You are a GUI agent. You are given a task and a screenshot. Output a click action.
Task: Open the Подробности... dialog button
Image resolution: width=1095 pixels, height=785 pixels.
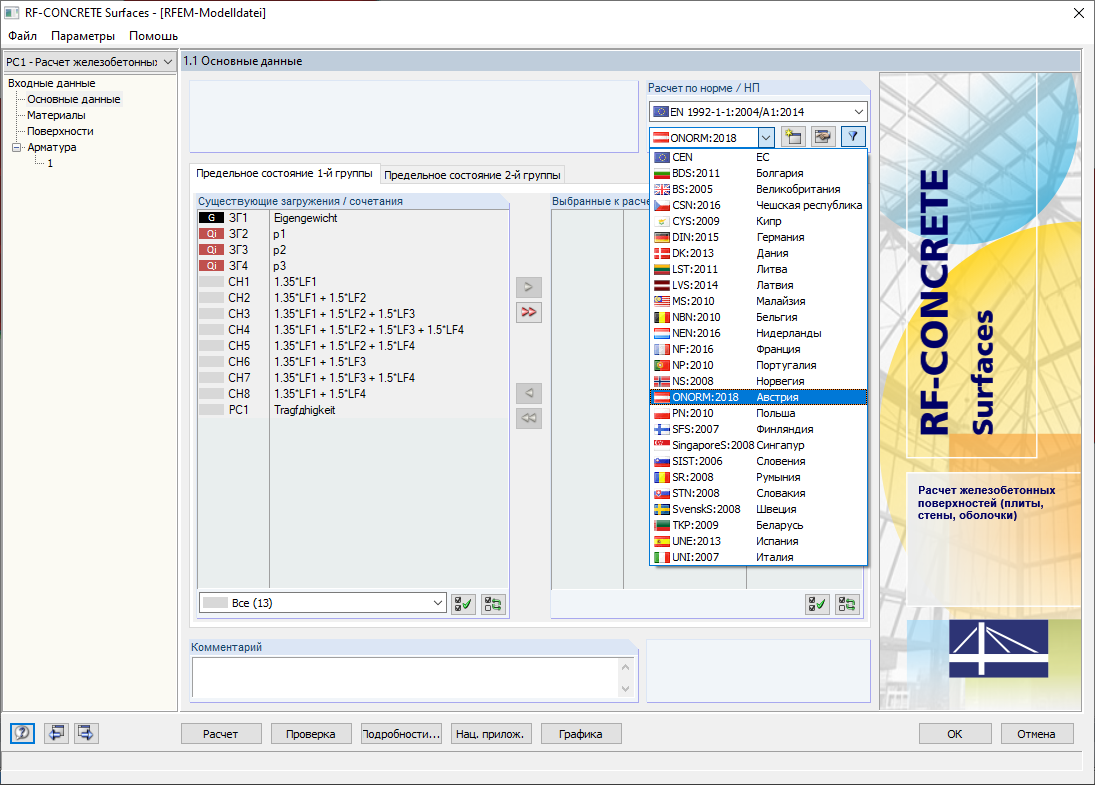click(x=401, y=734)
